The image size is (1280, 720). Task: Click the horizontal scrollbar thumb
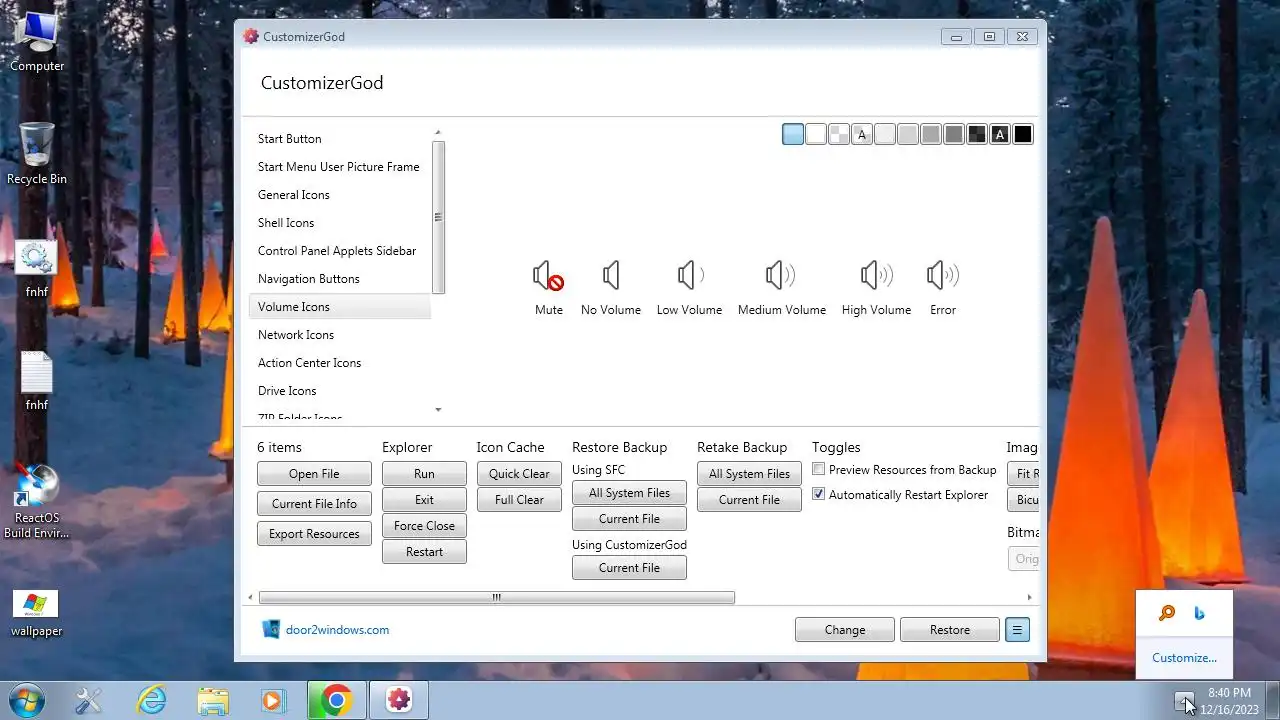pos(496,597)
